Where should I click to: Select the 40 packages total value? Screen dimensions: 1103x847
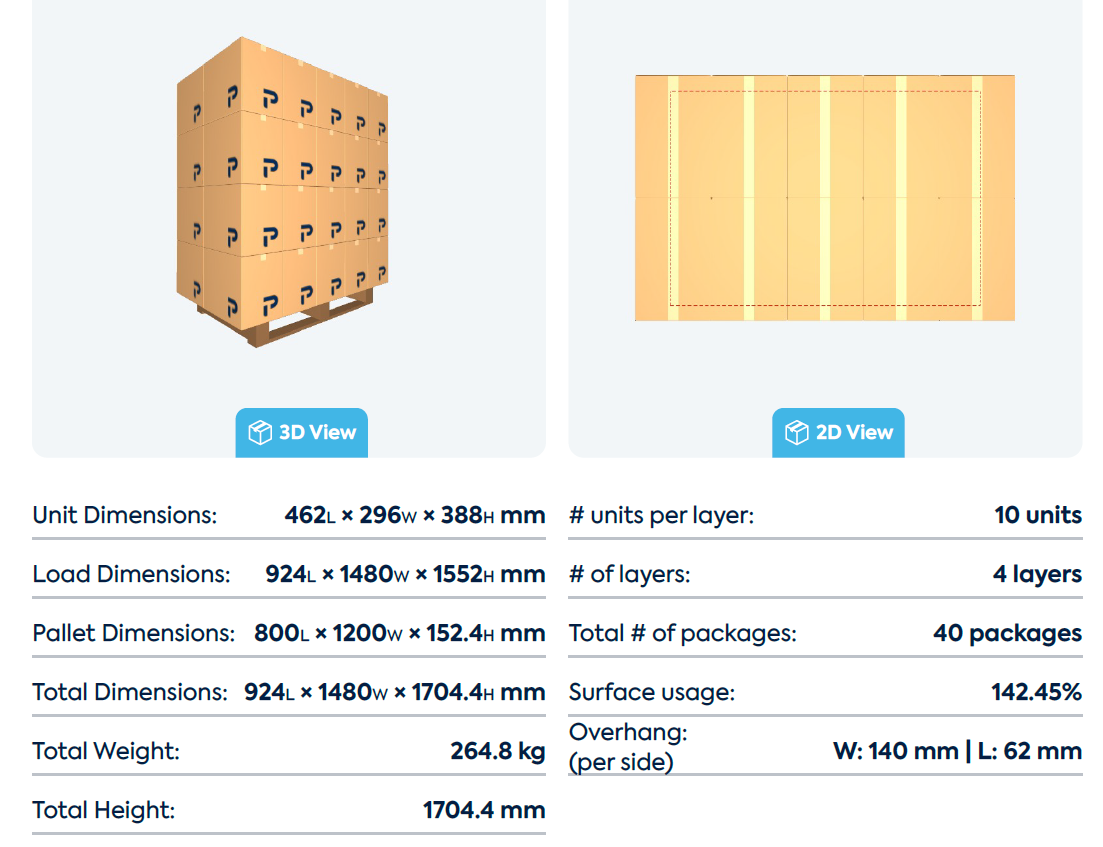[1007, 633]
